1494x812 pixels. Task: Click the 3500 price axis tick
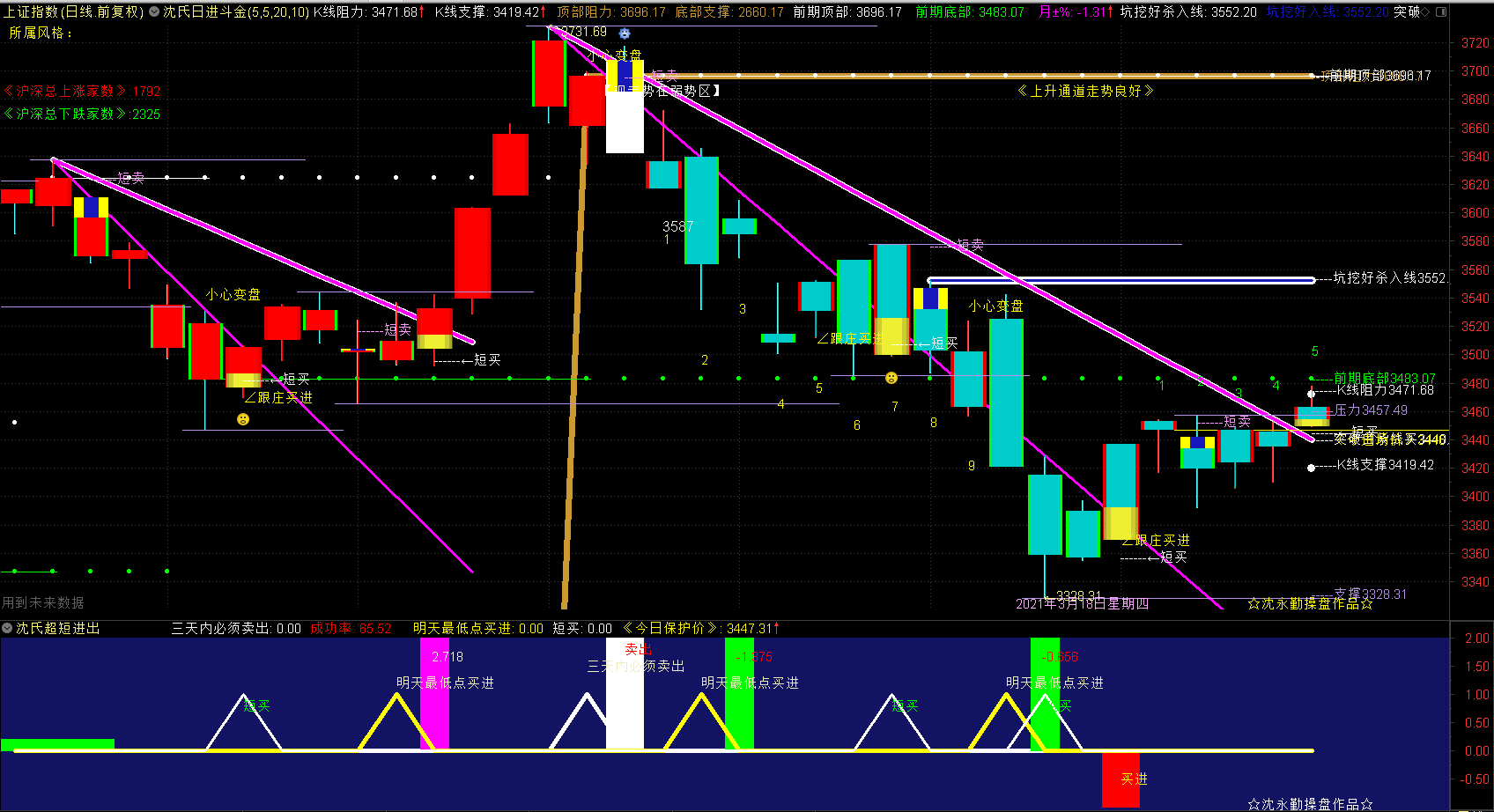(x=1476, y=354)
